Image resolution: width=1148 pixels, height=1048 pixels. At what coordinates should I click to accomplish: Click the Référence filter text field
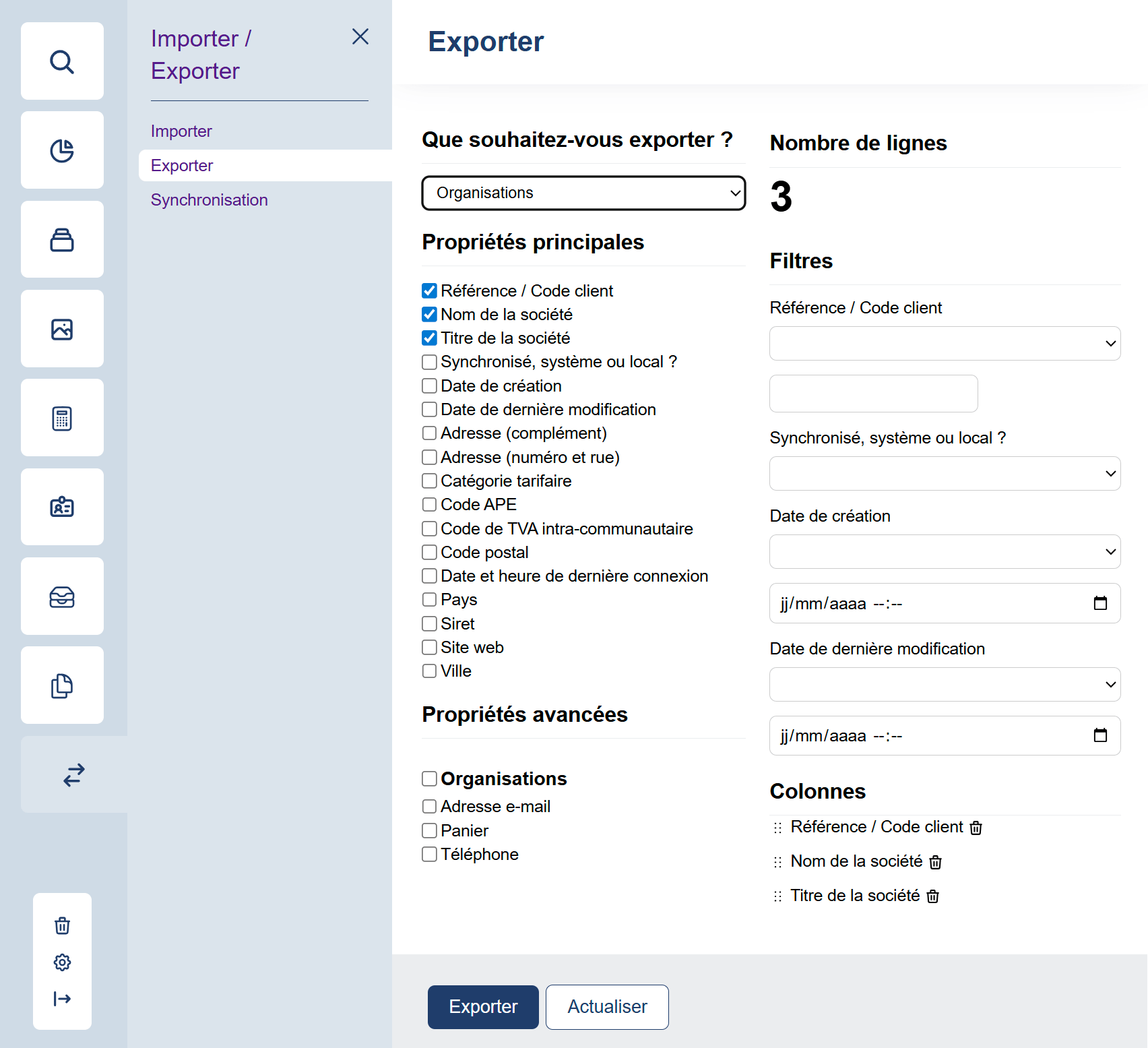coord(873,394)
